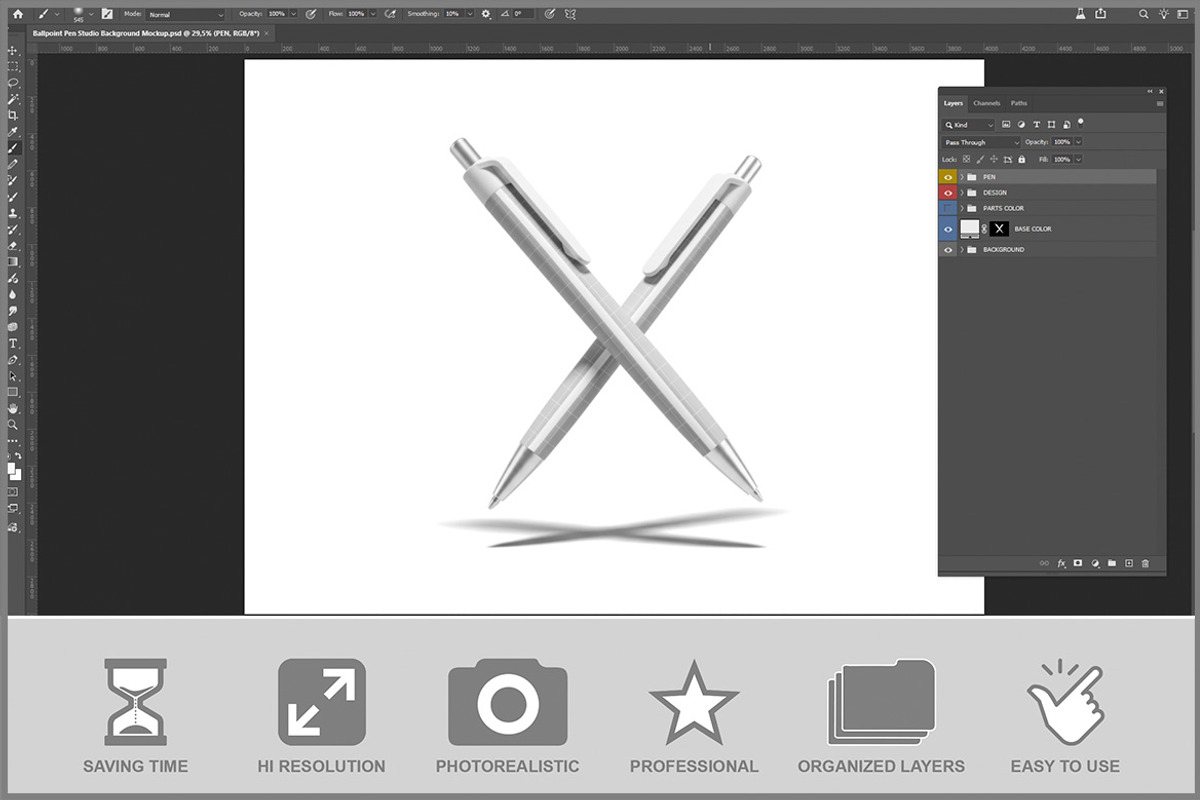Expand the PARTS COLOR group

[962, 209]
